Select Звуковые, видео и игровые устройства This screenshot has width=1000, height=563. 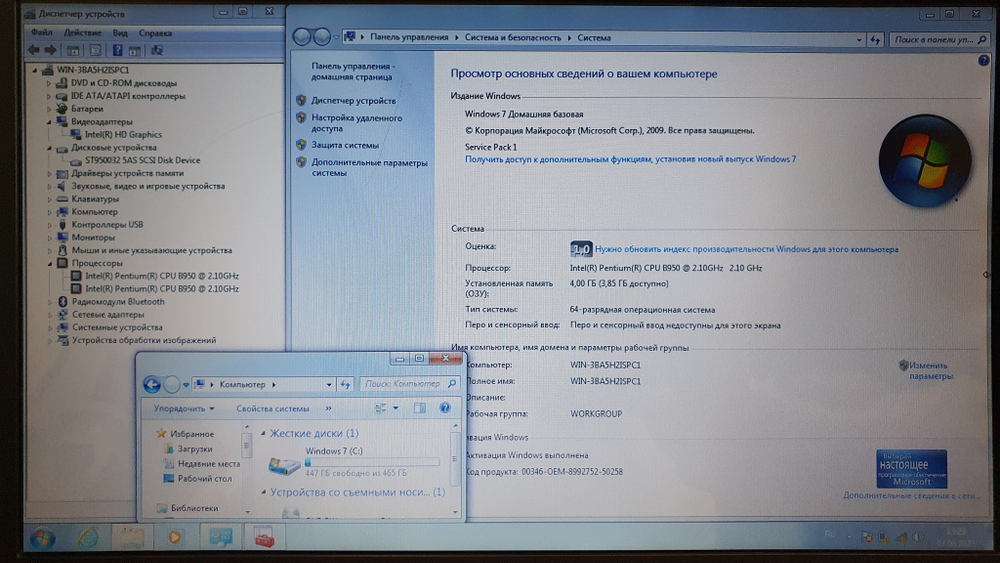pos(148,186)
